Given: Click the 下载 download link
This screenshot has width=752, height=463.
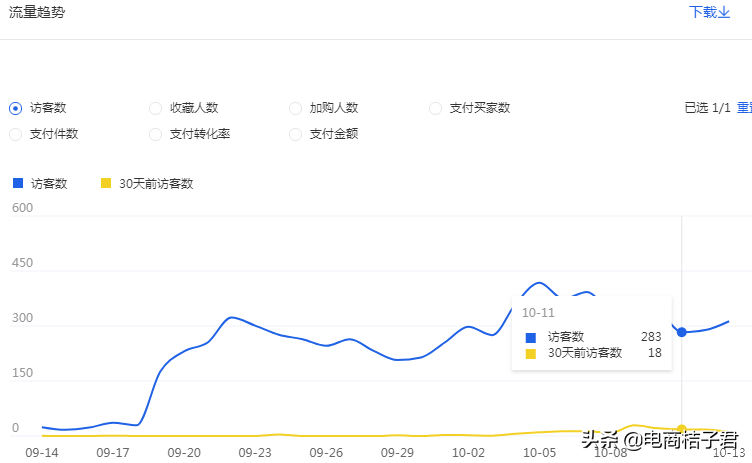Looking at the screenshot, I should 709,12.
